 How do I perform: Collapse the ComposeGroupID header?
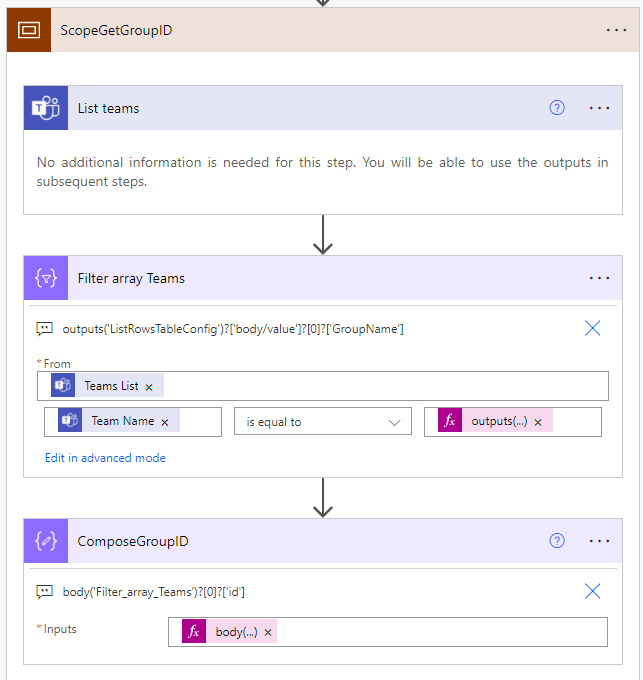(323, 541)
